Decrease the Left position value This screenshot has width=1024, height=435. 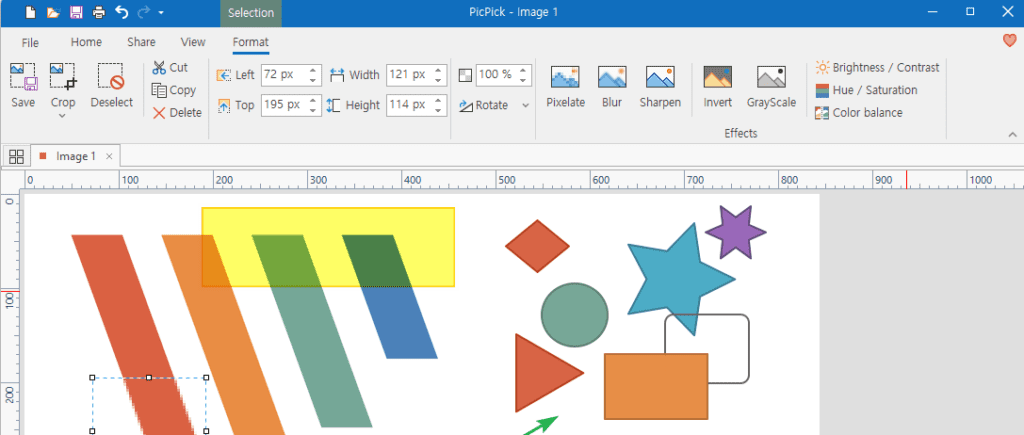[313, 80]
